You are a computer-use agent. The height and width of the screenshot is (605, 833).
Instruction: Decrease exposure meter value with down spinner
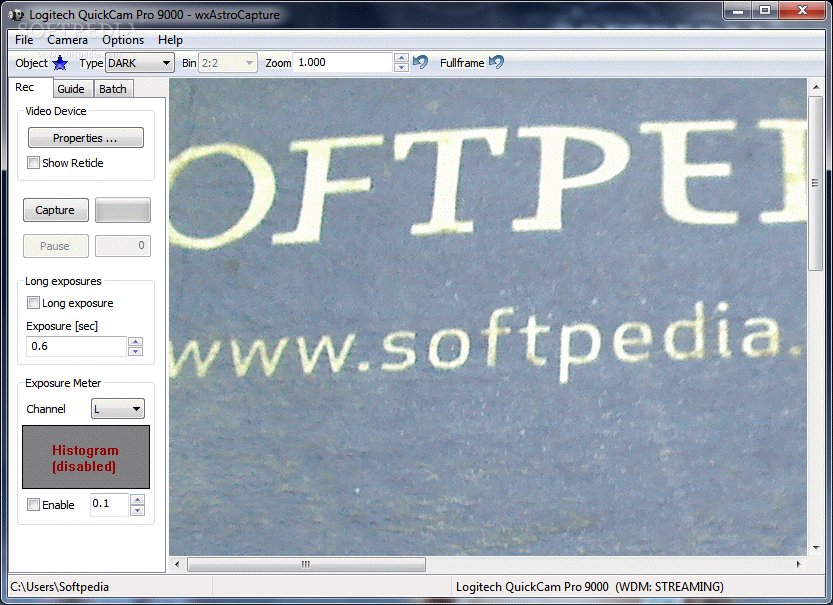click(137, 510)
